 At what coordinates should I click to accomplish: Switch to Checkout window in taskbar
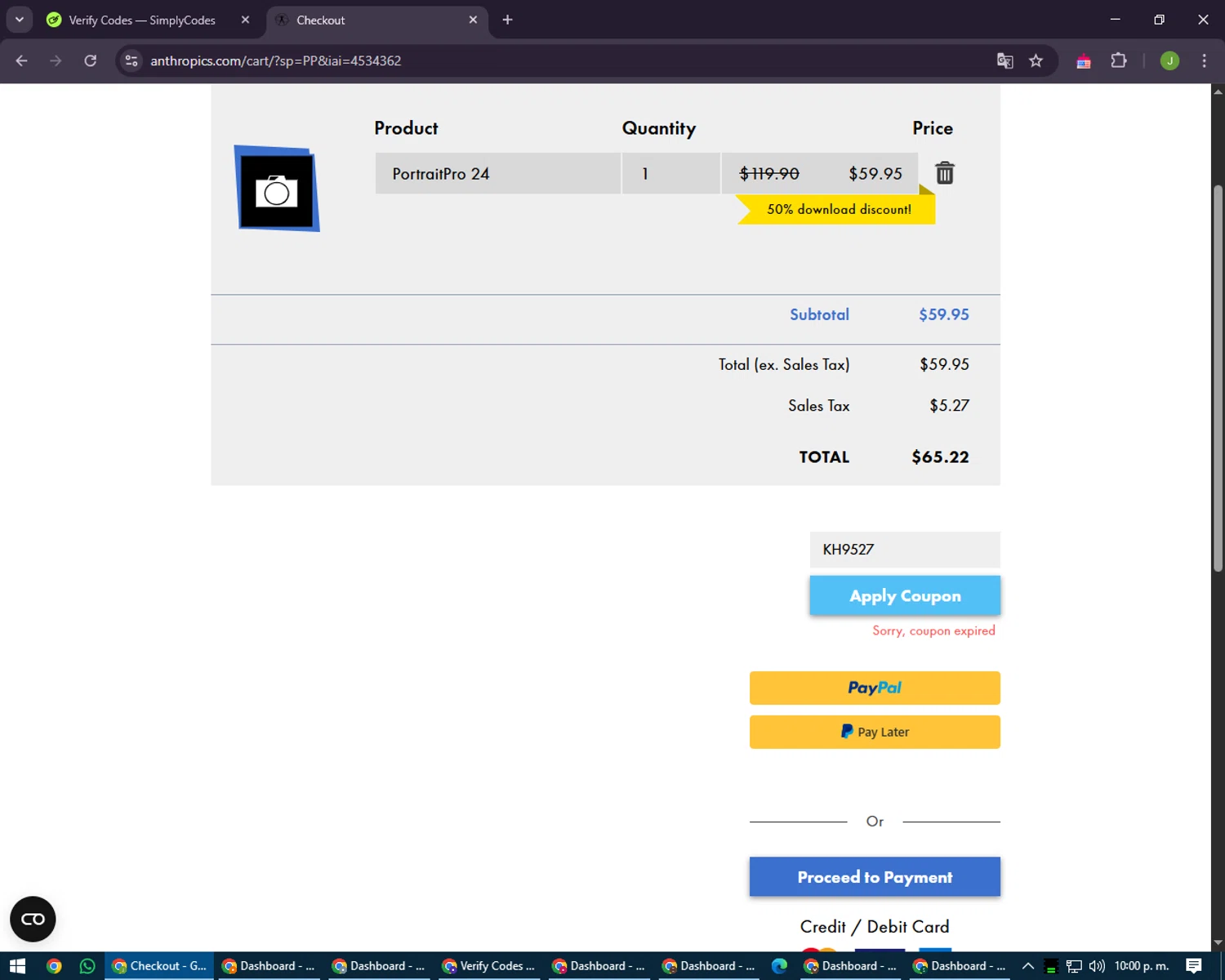pos(159,966)
